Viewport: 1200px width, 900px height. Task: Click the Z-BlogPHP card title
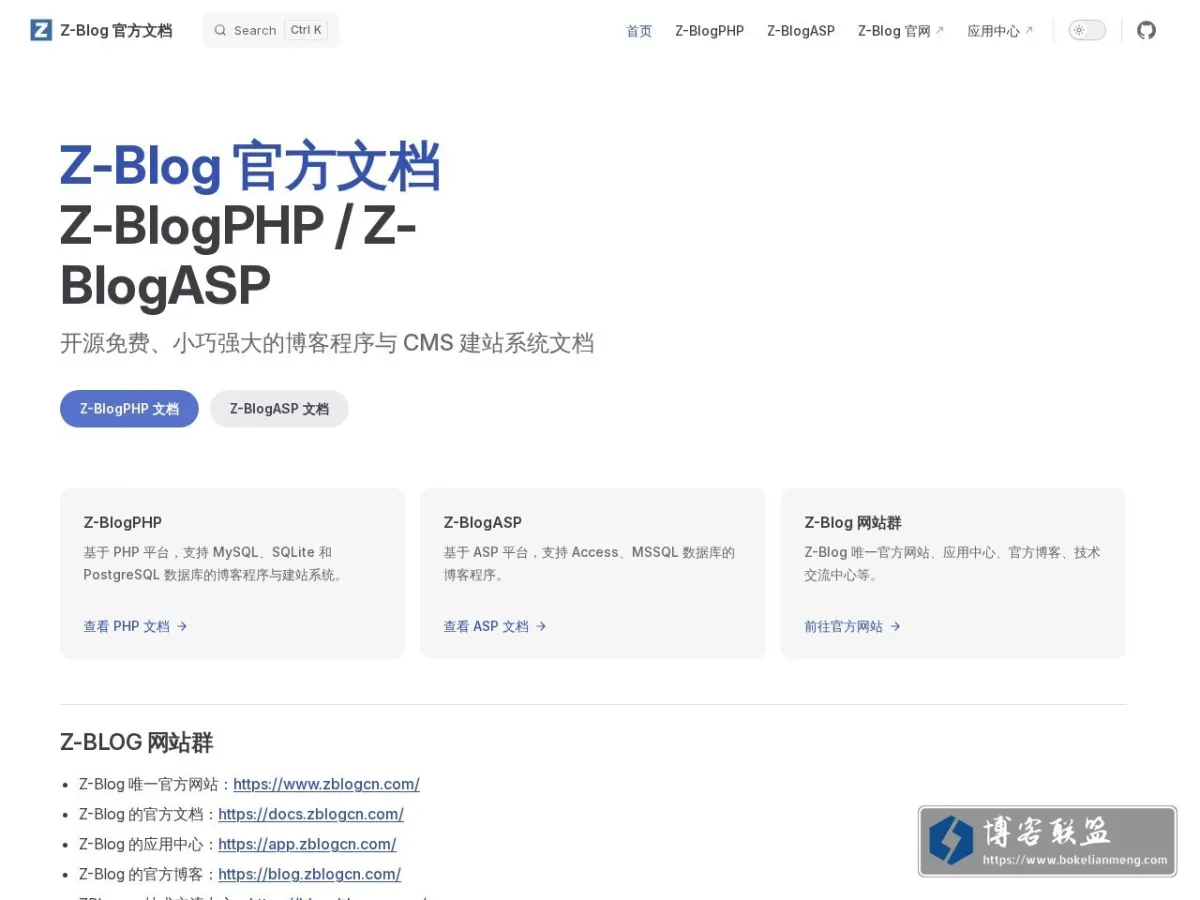(122, 522)
